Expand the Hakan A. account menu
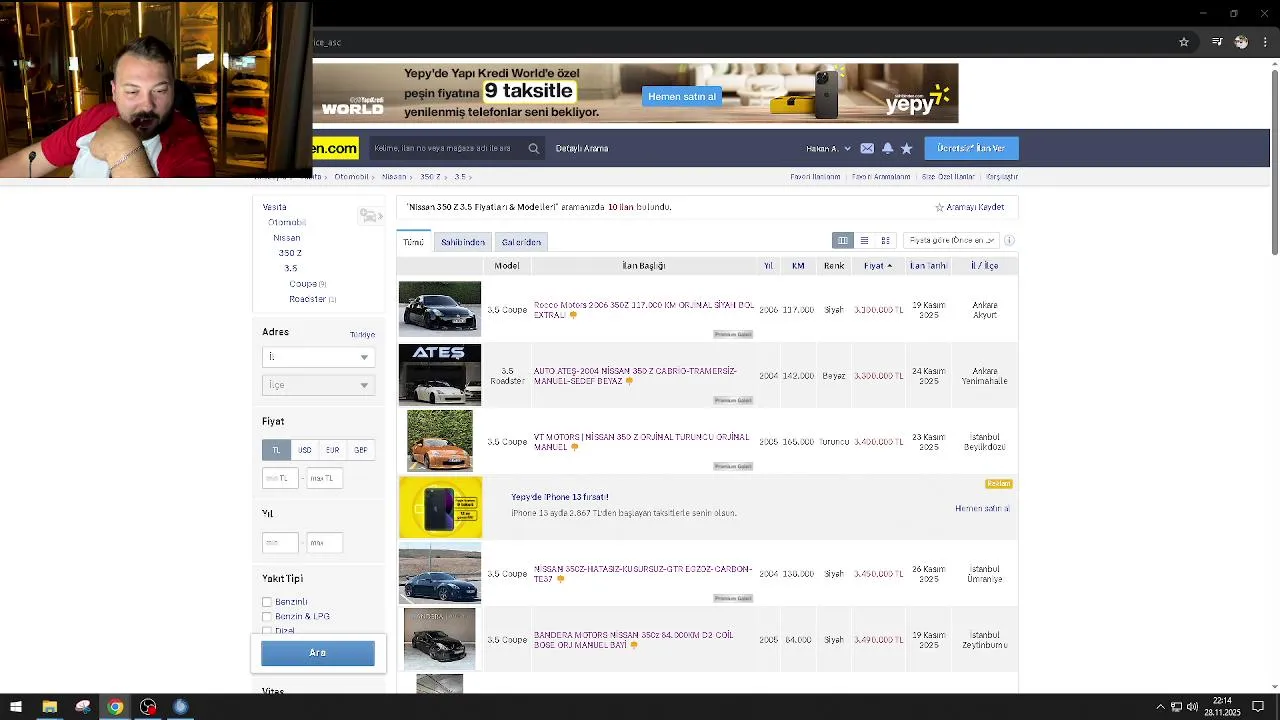 [x=828, y=148]
